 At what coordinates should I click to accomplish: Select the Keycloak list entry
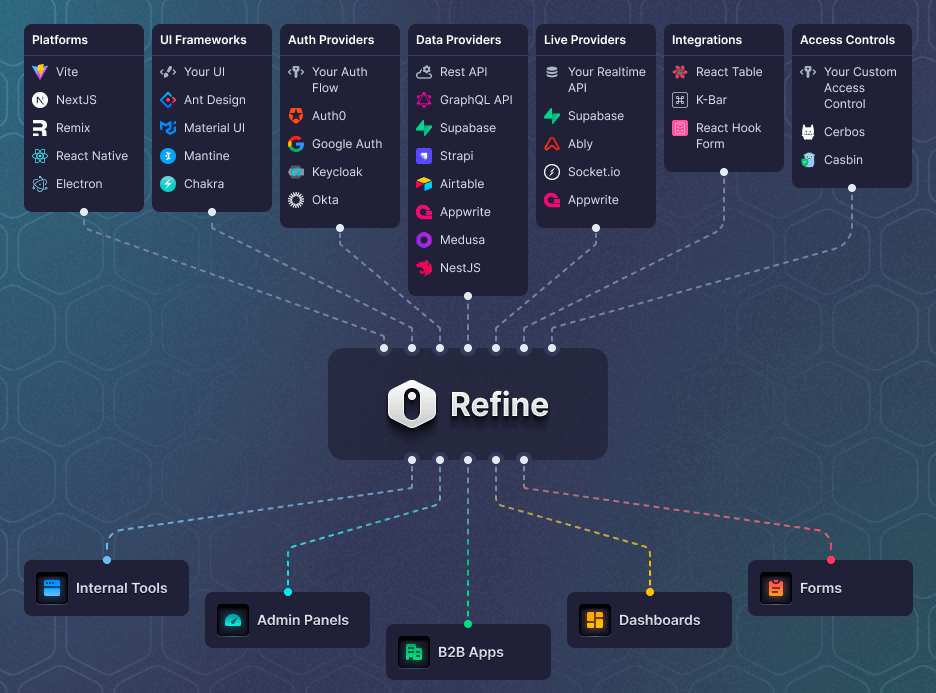click(x=337, y=172)
